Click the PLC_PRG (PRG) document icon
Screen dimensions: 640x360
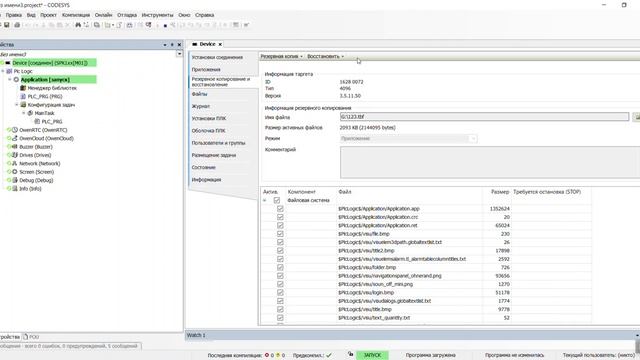(23, 96)
